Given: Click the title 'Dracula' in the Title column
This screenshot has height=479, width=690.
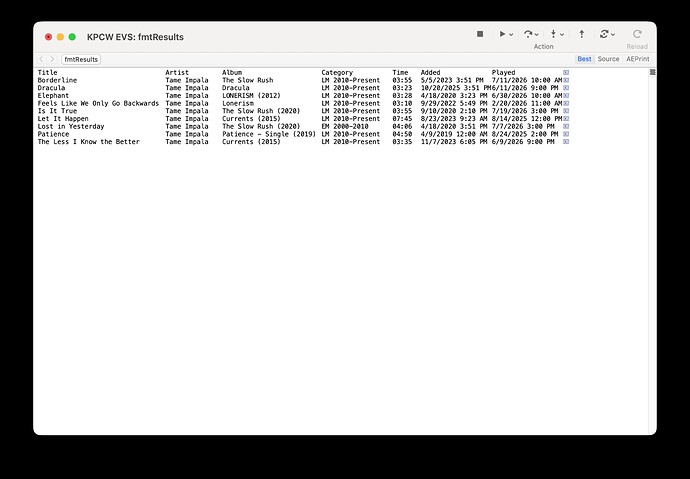Looking at the screenshot, I should [51, 88].
